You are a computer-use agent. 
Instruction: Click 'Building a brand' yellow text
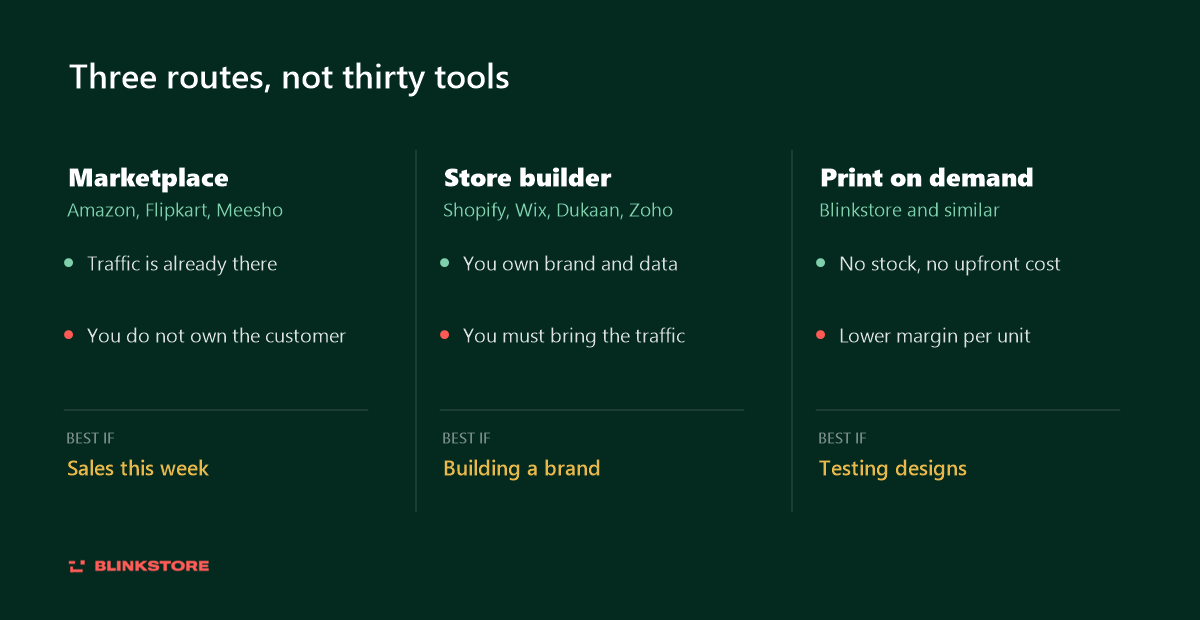[x=522, y=468]
